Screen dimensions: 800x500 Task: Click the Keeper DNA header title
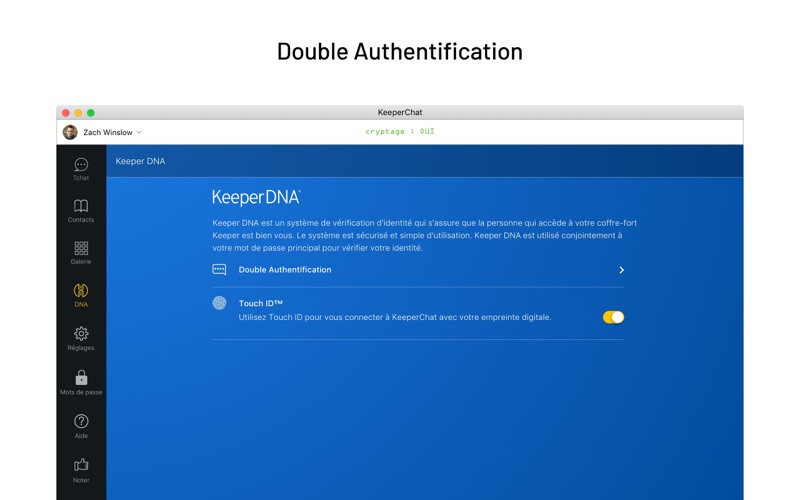140,161
